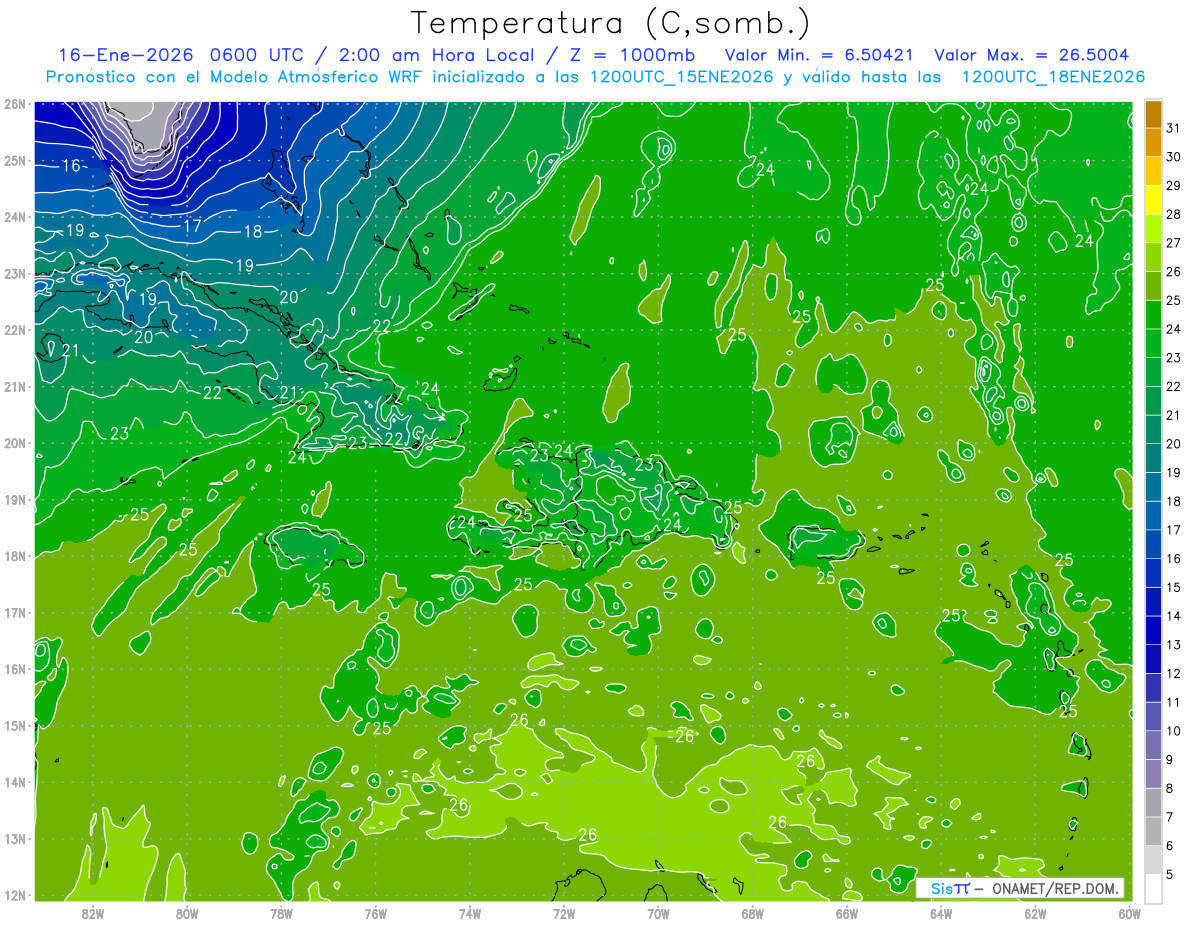The image size is (1200, 927).
Task: Pick the orange-brown top swatch above 31
Action: tap(1153, 114)
